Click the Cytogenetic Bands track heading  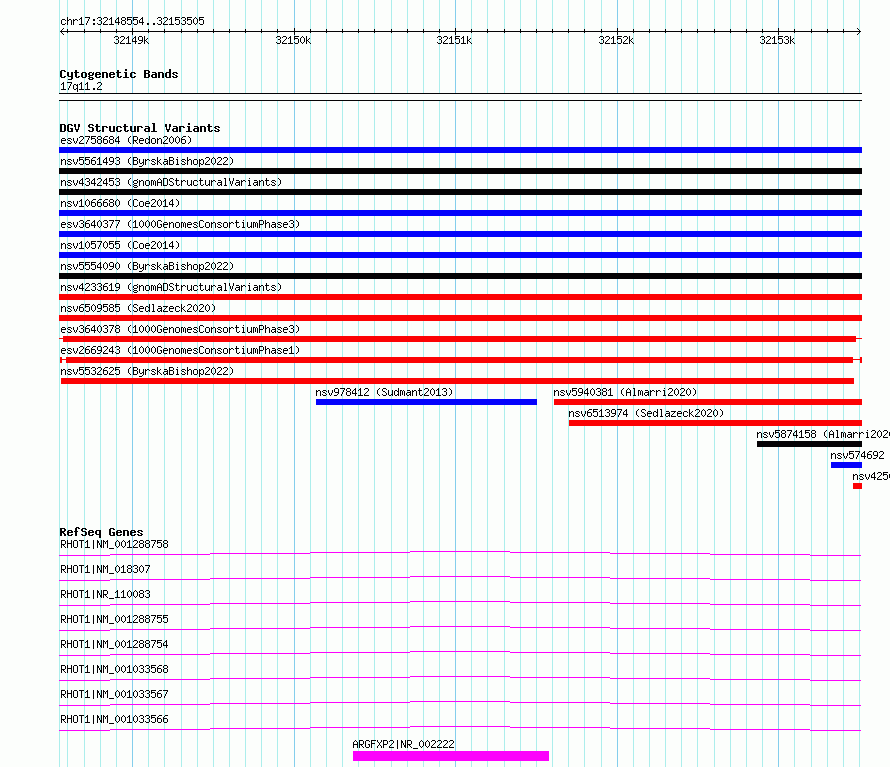coord(119,74)
